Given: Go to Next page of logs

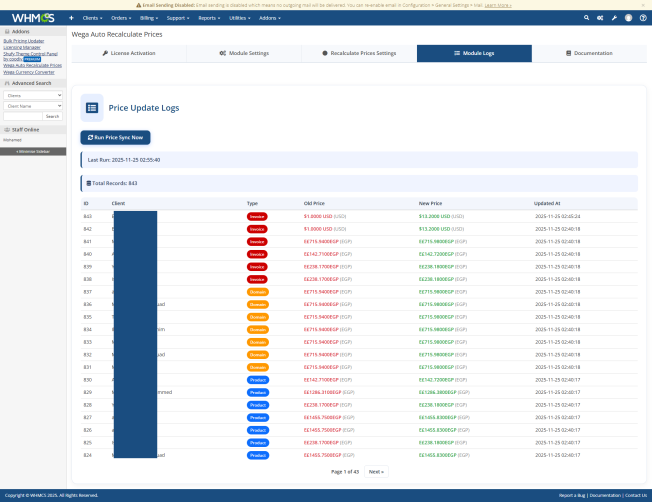Looking at the screenshot, I should [375, 471].
